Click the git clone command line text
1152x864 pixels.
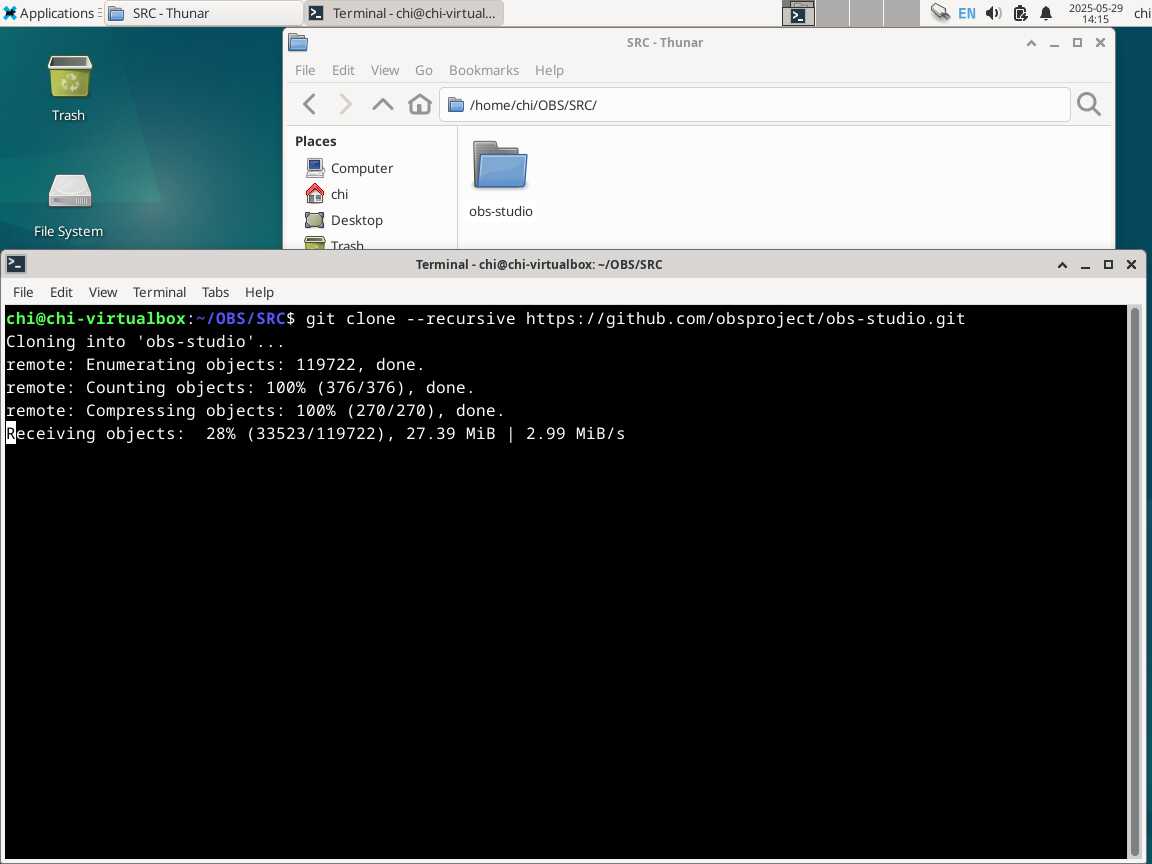tap(636, 318)
